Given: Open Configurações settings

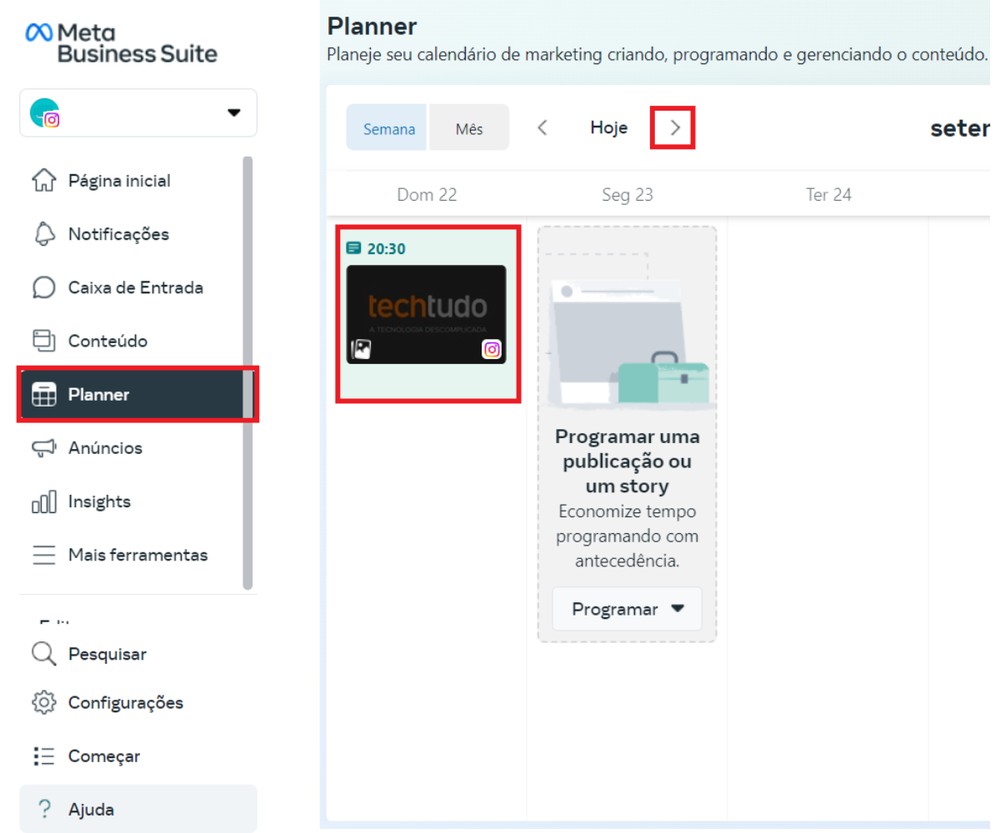Looking at the screenshot, I should [x=125, y=703].
